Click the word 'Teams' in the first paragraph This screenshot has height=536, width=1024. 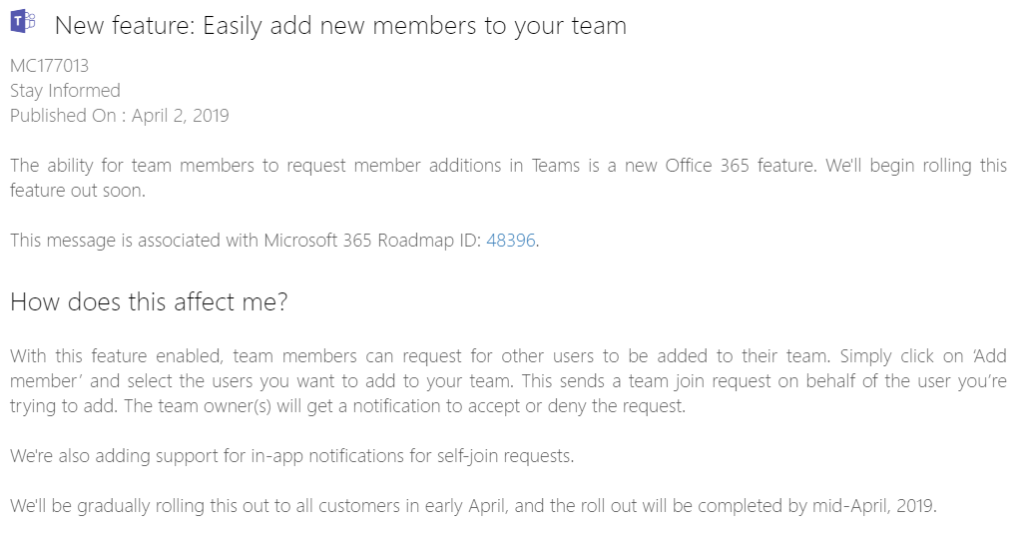[556, 165]
